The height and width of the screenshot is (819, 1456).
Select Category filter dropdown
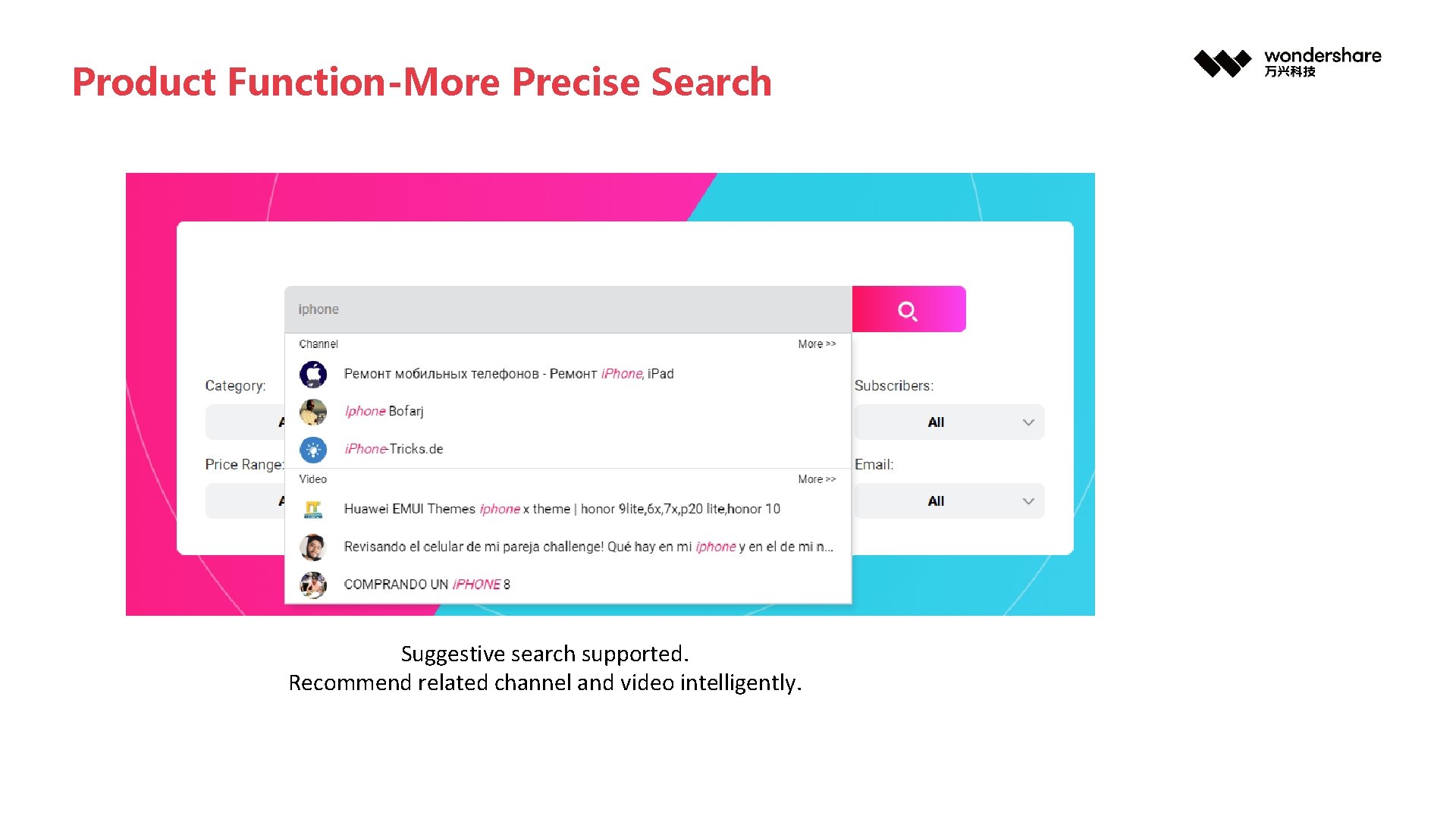pyautogui.click(x=250, y=421)
